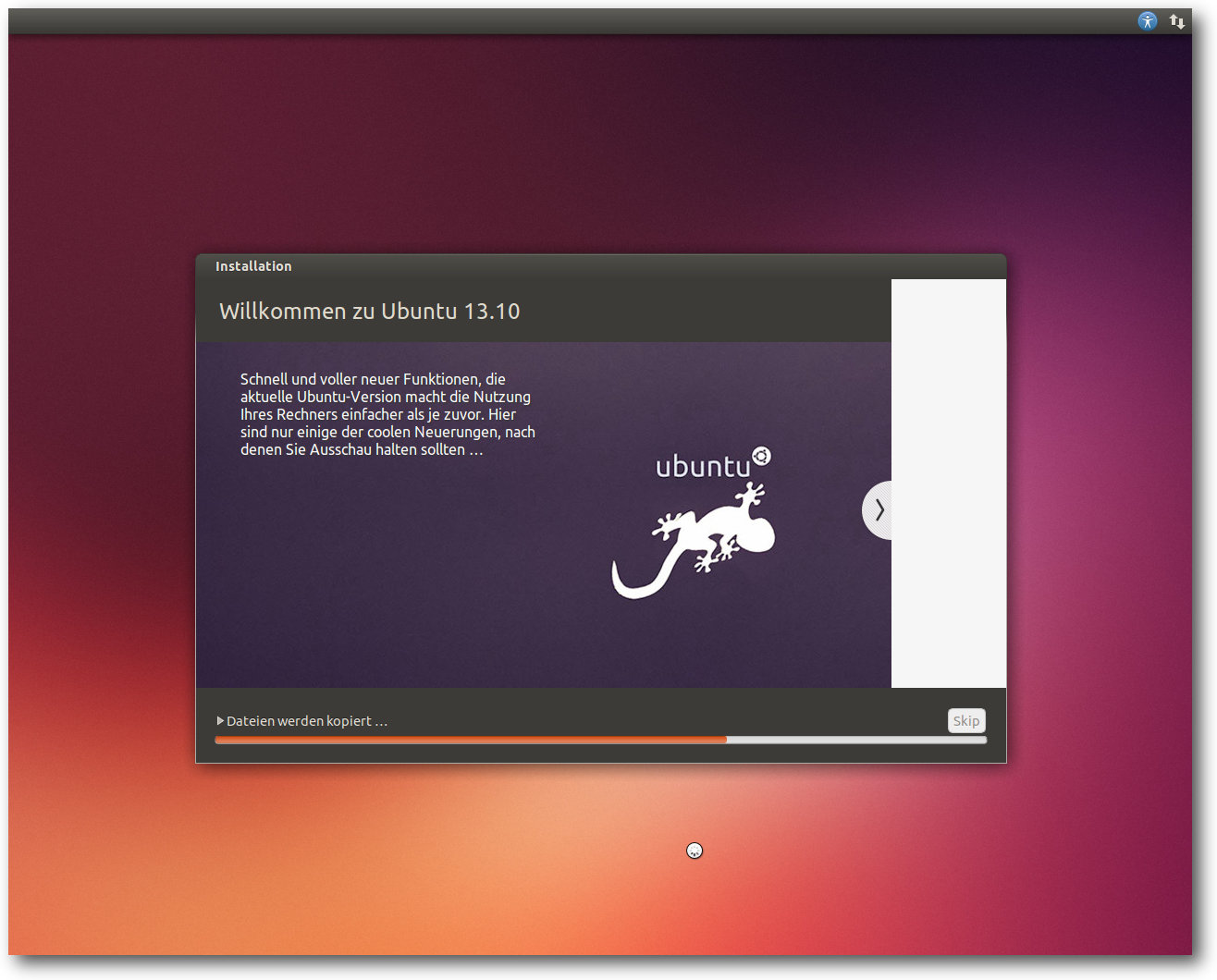1217x980 pixels.
Task: Click the 'Willkommen zu Ubuntu 13.10' heading
Action: [370, 312]
